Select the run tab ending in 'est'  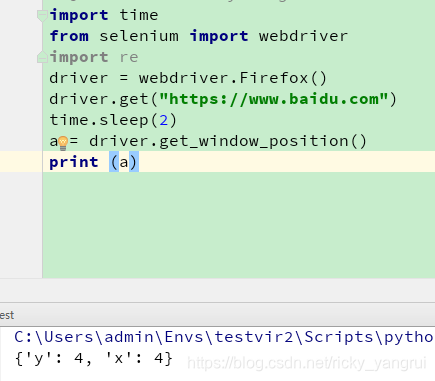[x=7, y=315]
